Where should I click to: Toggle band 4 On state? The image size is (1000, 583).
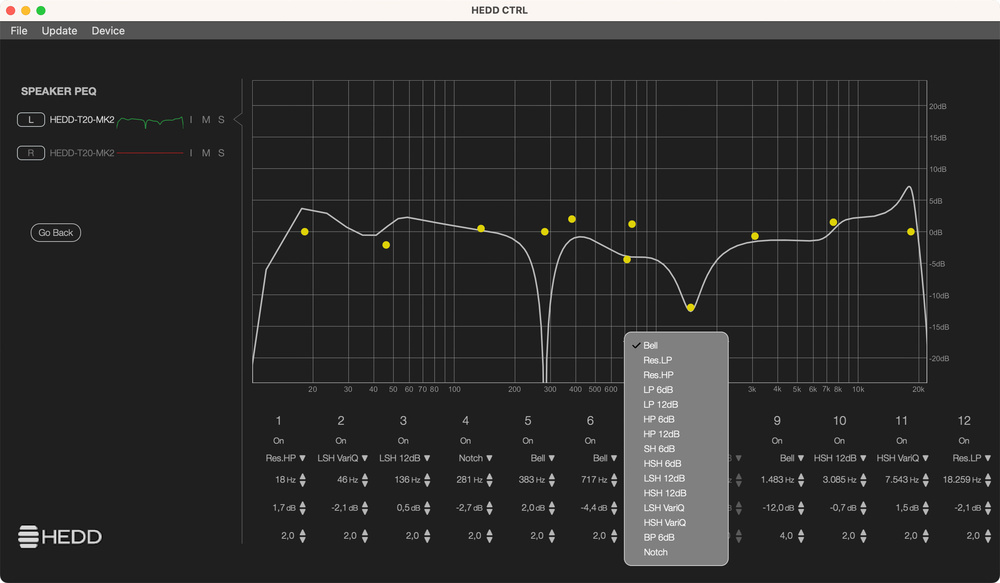pos(466,441)
